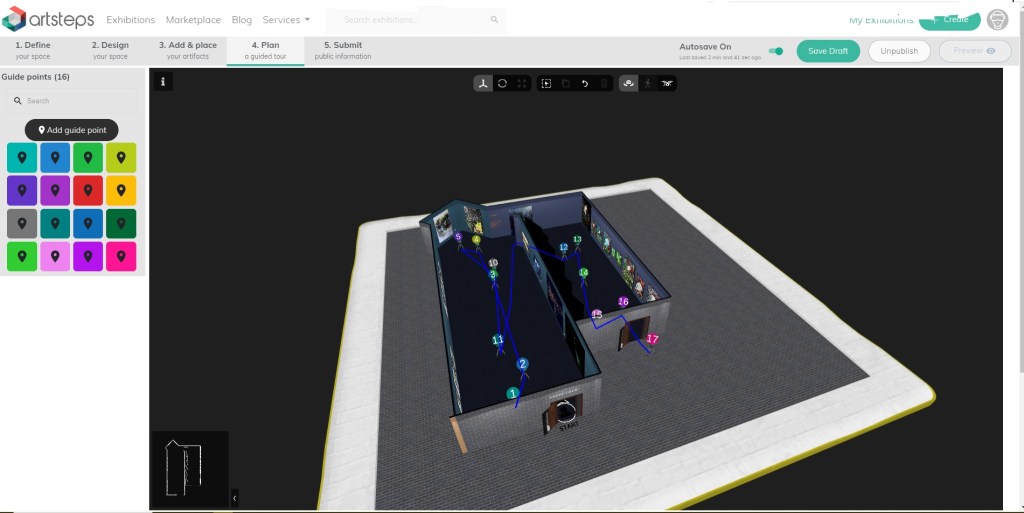Select the red guide point swatch
This screenshot has height=513, width=1024.
[x=88, y=191]
